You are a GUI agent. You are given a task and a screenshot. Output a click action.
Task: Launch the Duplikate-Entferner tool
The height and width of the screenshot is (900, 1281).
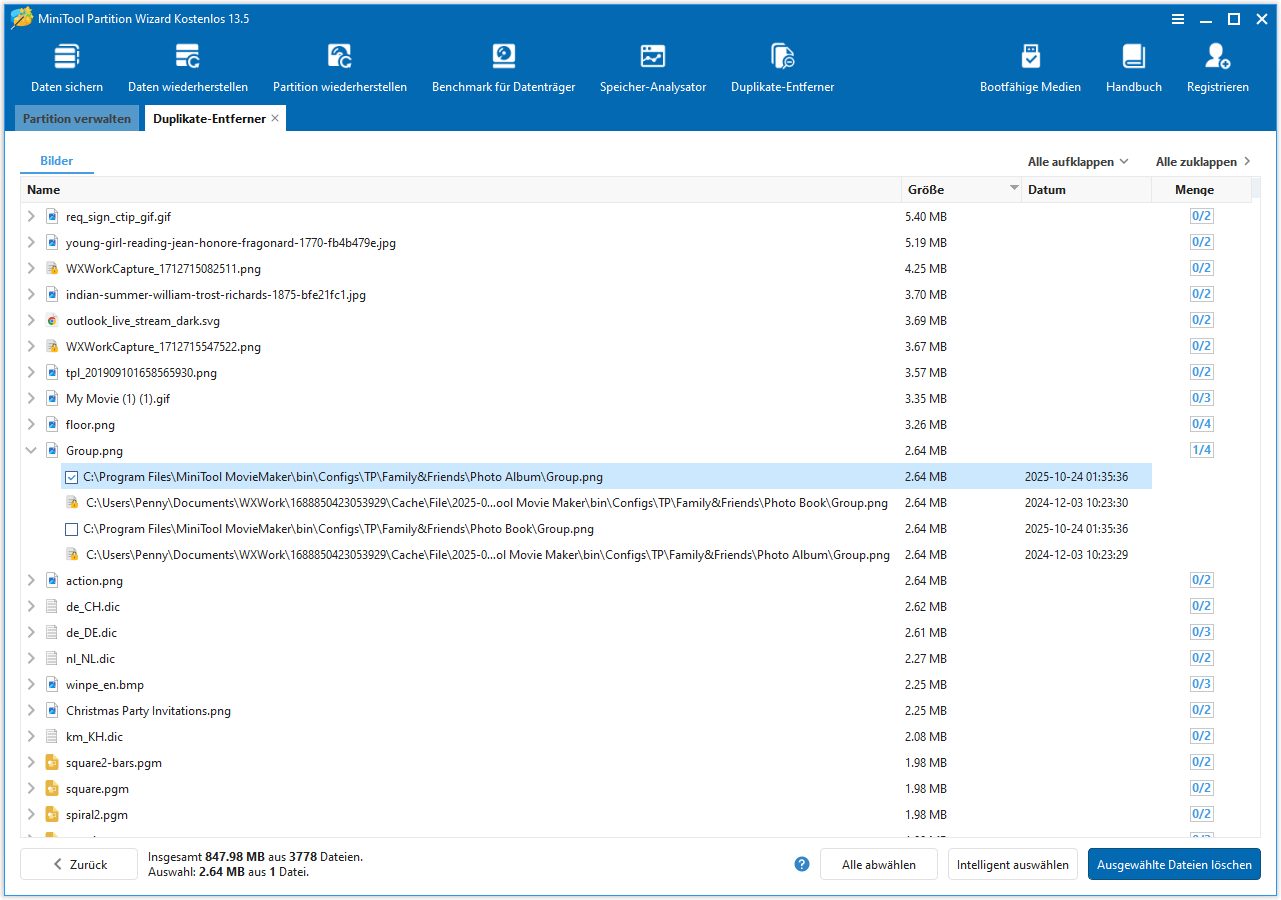(x=782, y=65)
